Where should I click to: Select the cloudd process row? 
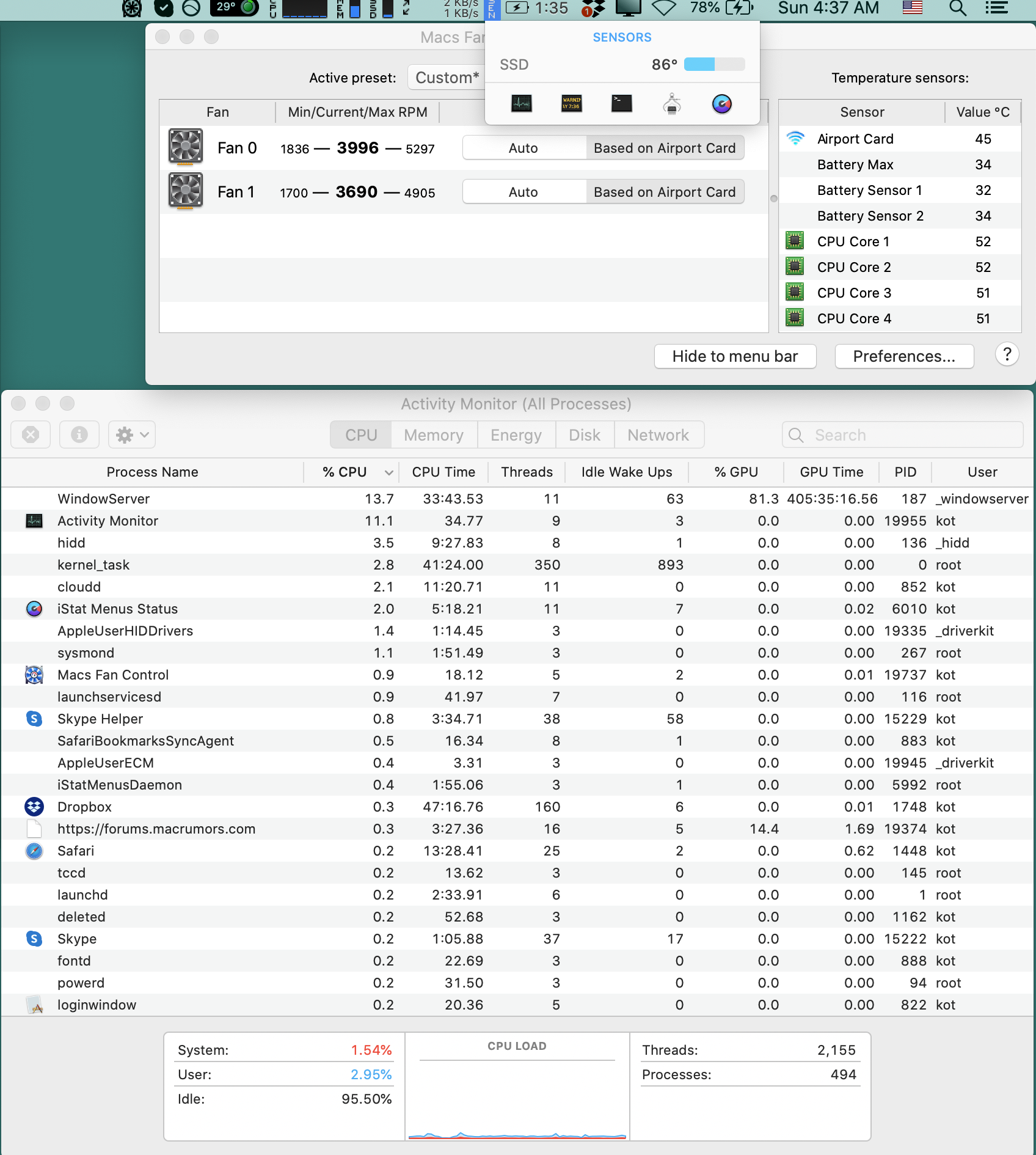517,587
